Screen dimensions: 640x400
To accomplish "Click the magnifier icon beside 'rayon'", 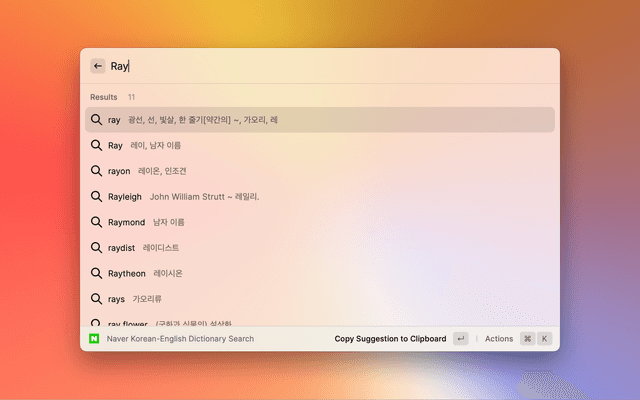I will pos(97,171).
